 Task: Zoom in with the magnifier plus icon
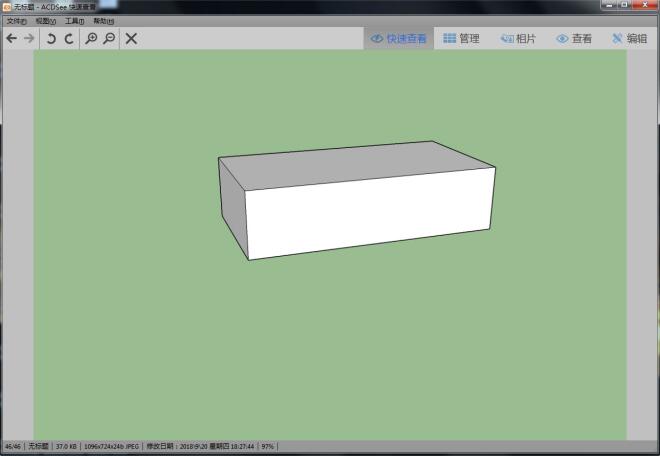91,39
